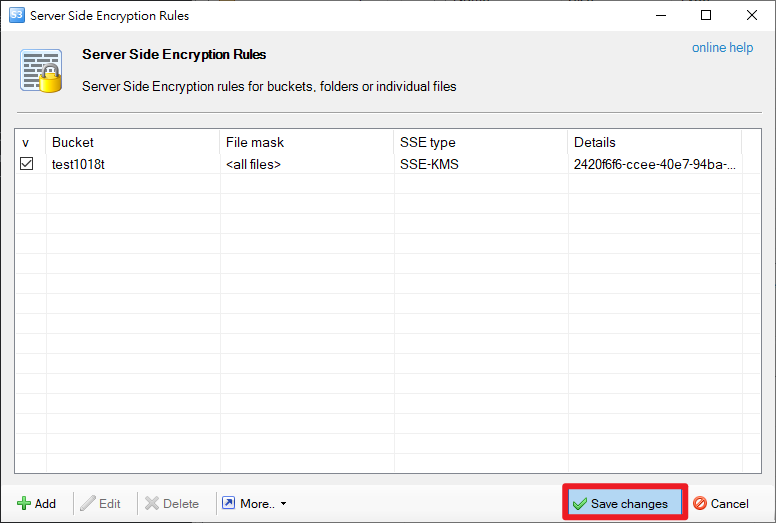Screen dimensions: 776x523
Task: Click the red Cancel icon
Action: [700, 504]
